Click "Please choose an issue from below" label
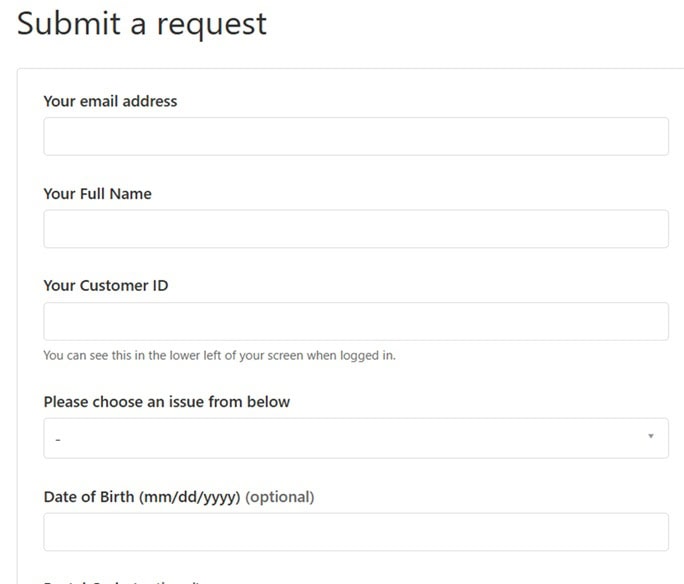Viewport: 684px width, 584px height. click(x=166, y=402)
